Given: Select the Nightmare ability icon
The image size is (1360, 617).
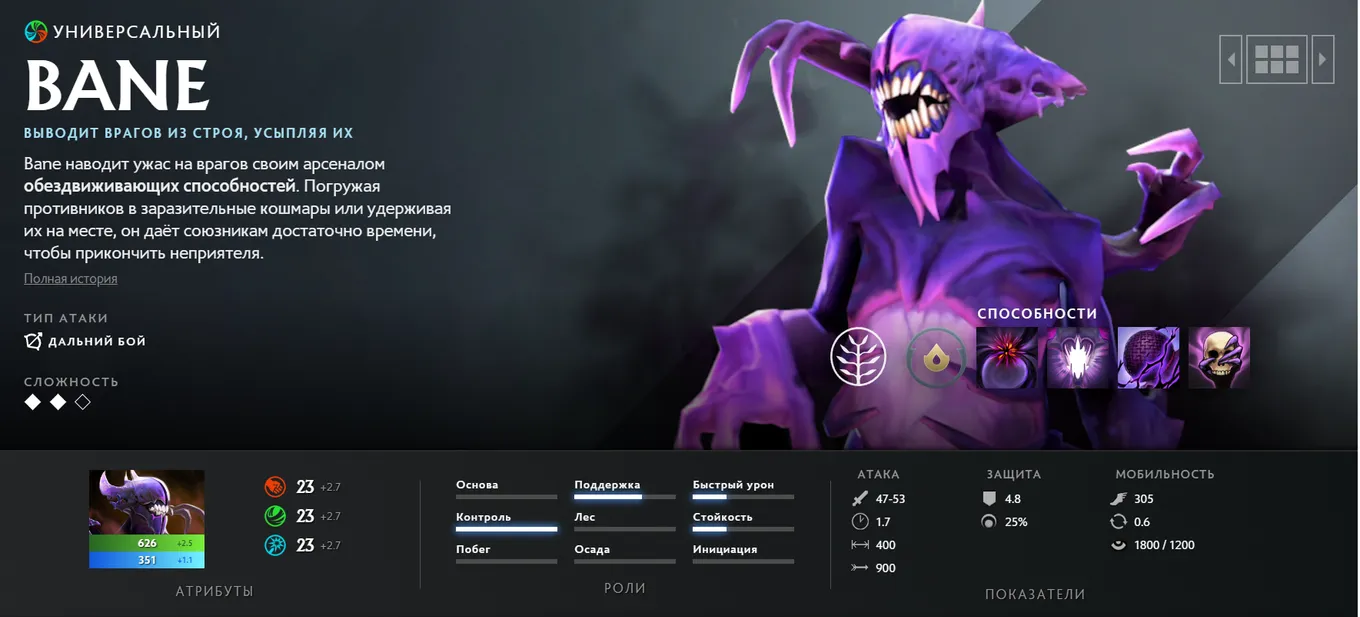Looking at the screenshot, I should tap(1148, 358).
